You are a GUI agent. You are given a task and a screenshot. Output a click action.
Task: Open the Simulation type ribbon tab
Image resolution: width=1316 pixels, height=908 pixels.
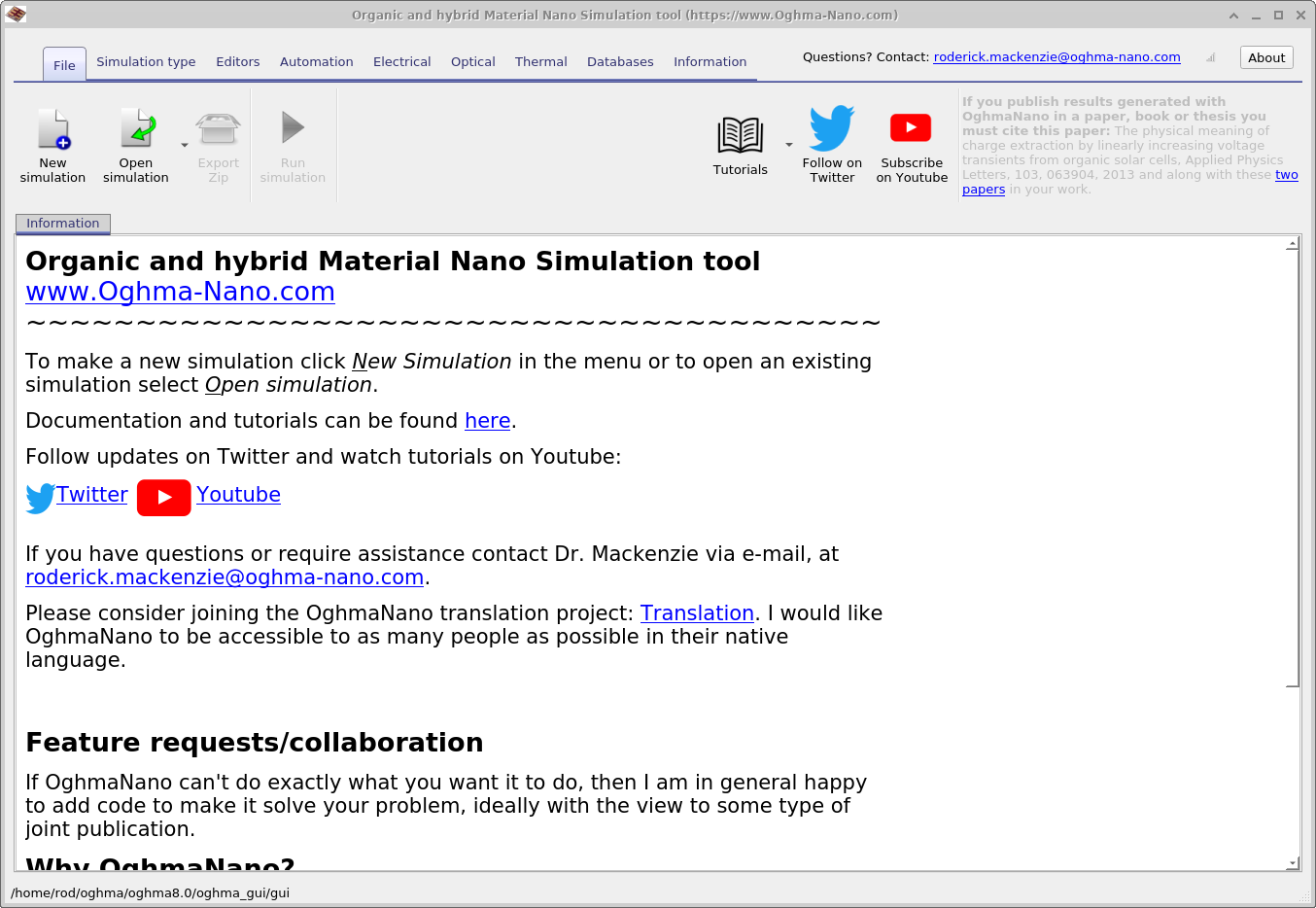click(146, 62)
